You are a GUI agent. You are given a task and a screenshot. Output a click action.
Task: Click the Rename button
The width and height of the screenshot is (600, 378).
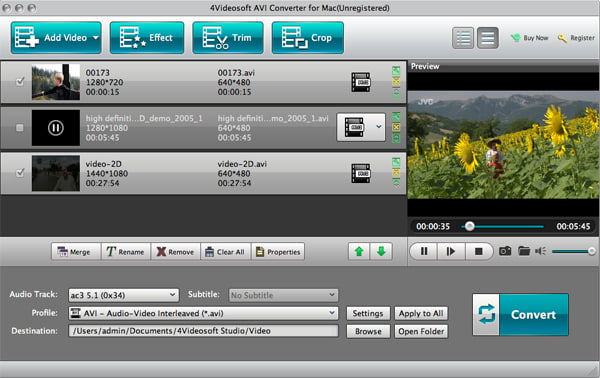click(126, 252)
